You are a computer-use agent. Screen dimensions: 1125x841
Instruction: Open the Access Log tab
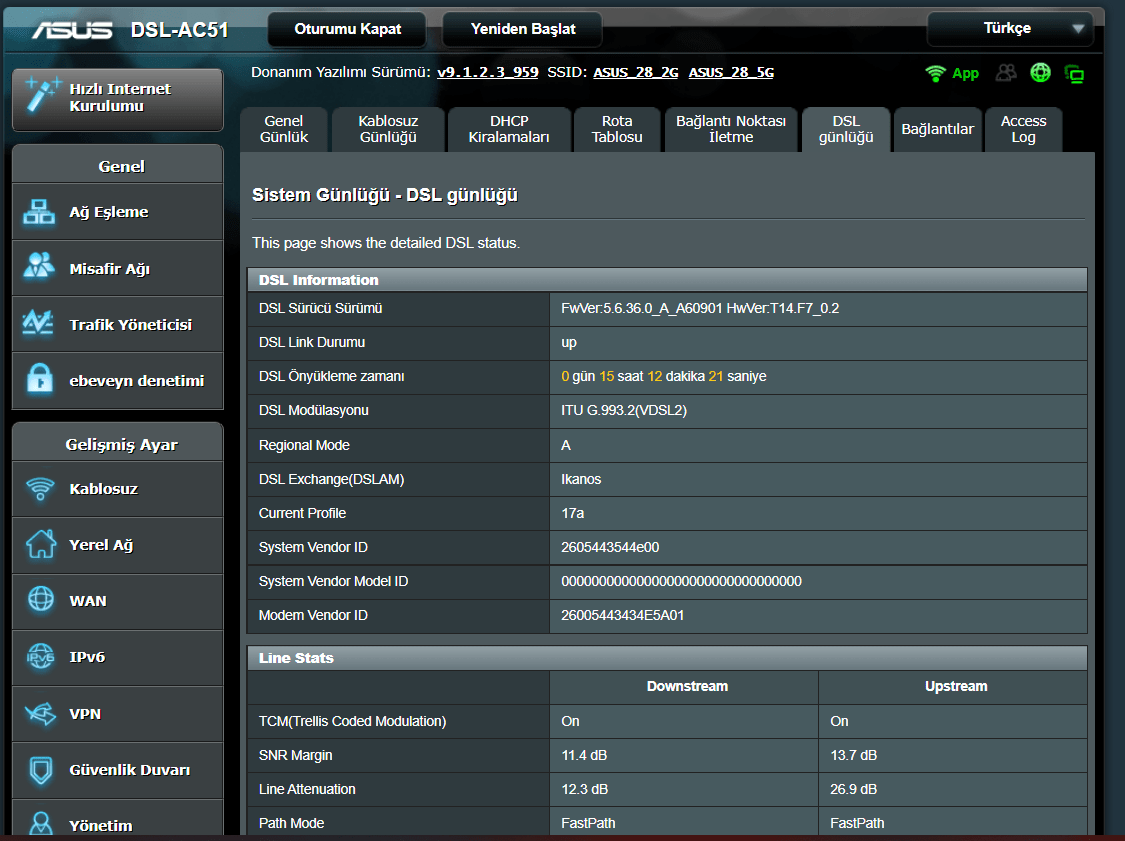(x=1023, y=129)
